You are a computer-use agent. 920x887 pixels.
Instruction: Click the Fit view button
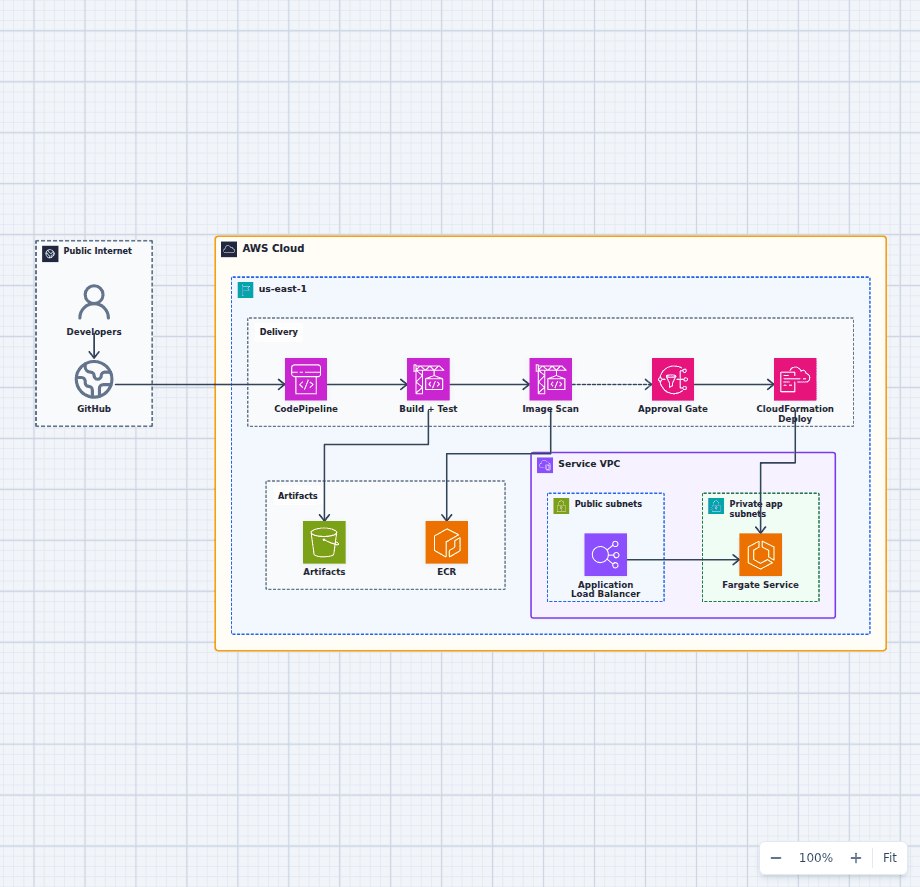click(x=889, y=858)
